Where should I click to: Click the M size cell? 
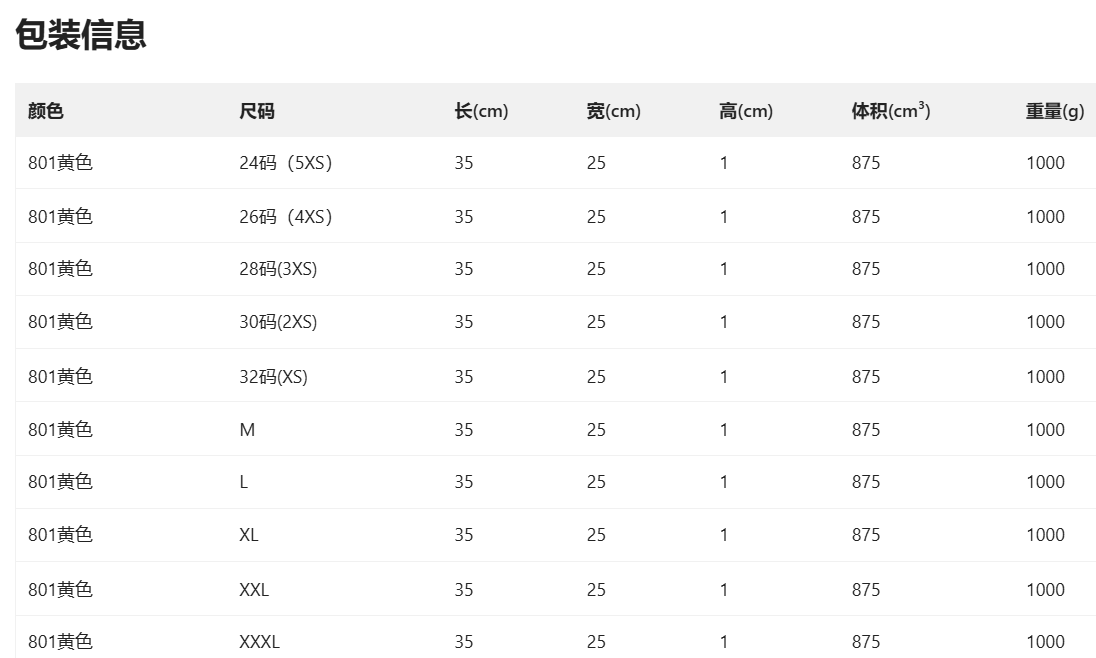247,430
